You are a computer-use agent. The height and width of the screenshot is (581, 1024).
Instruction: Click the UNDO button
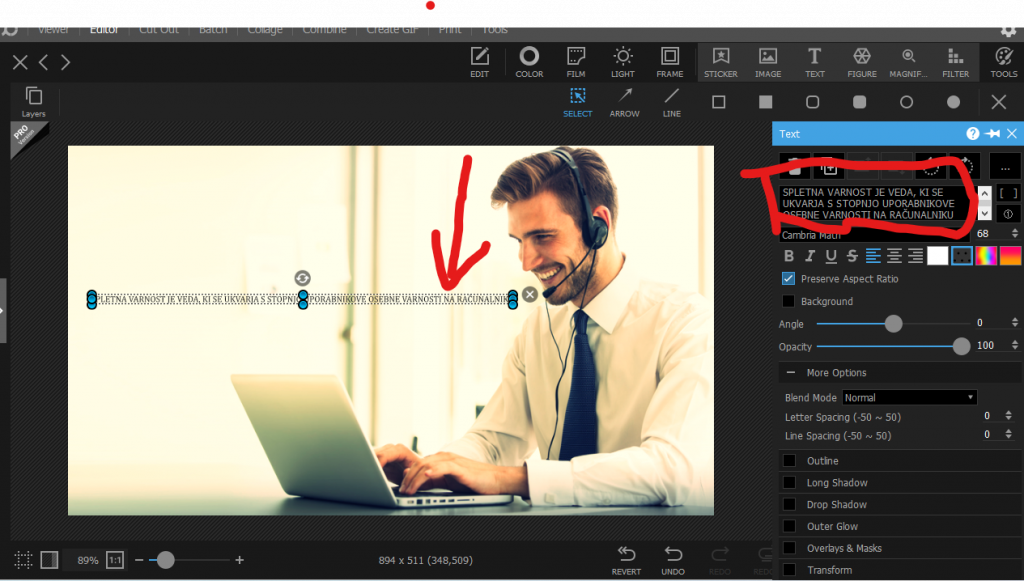tap(673, 561)
